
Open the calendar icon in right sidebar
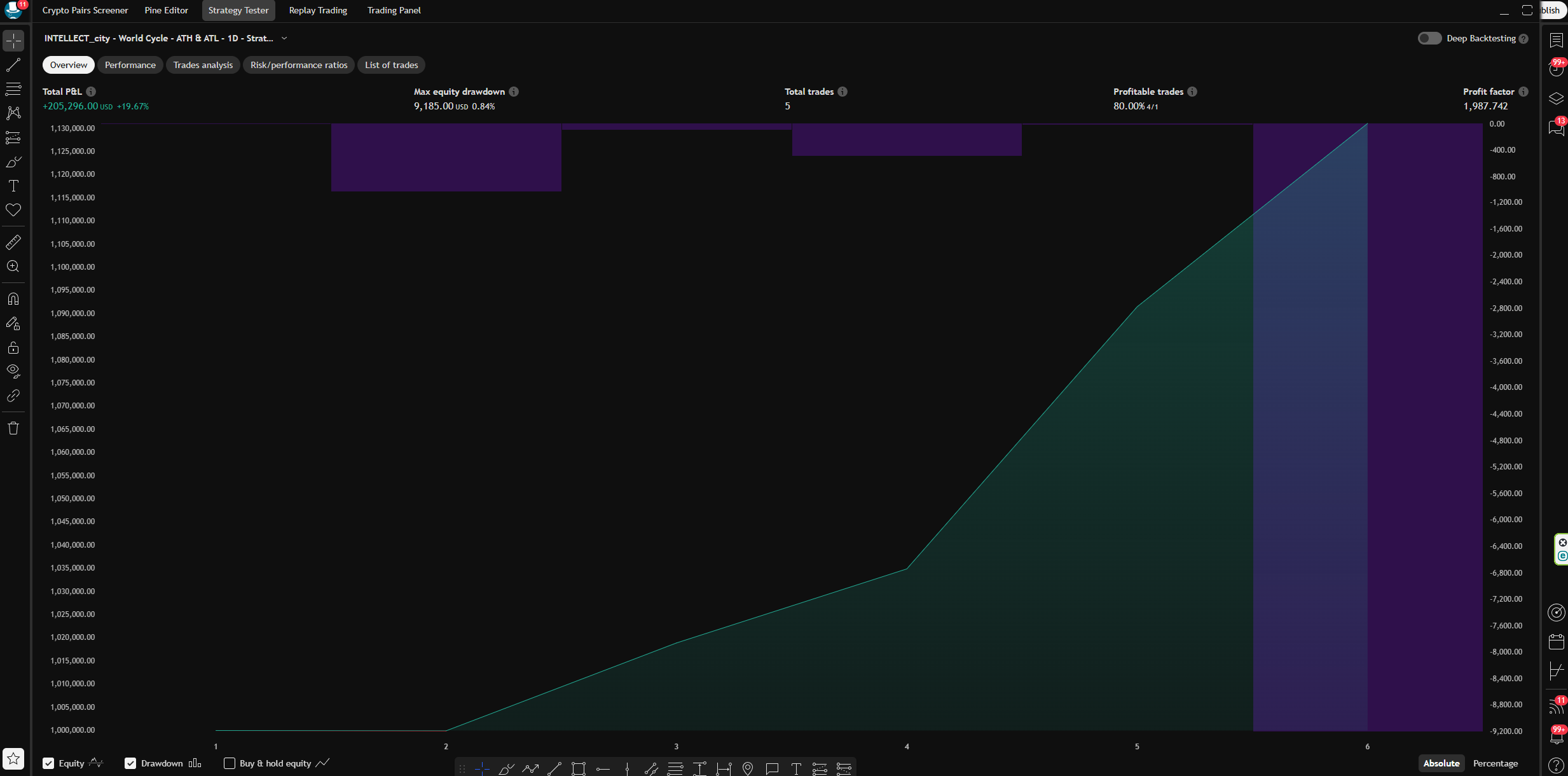1556,642
